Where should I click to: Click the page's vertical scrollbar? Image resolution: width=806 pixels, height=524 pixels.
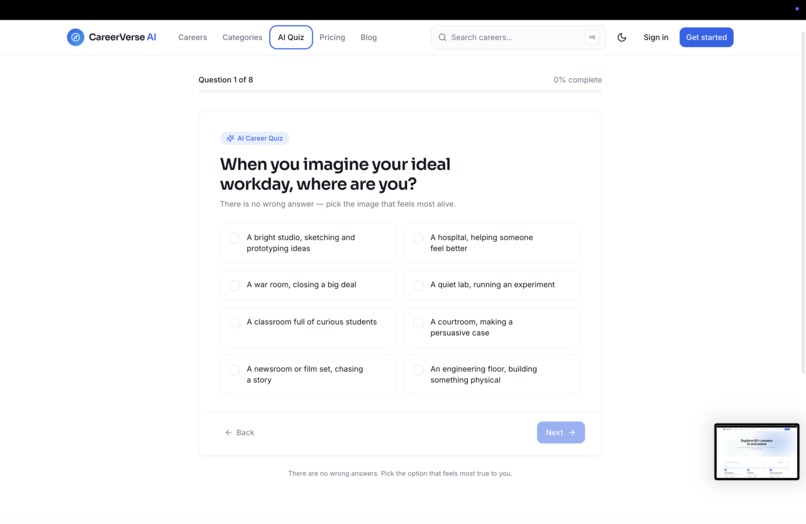(x=803, y=201)
